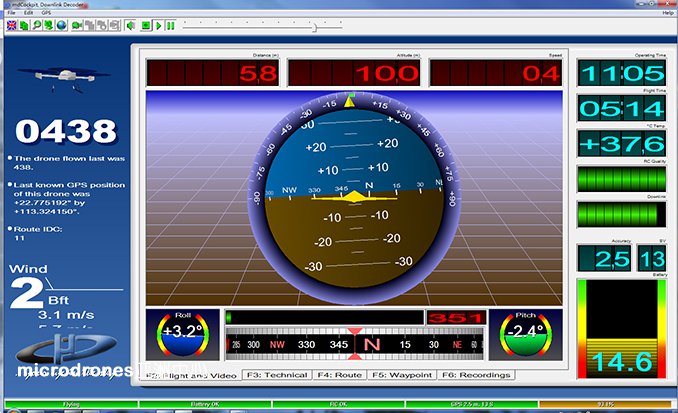Click the globe icon in toolbar

coord(61,25)
